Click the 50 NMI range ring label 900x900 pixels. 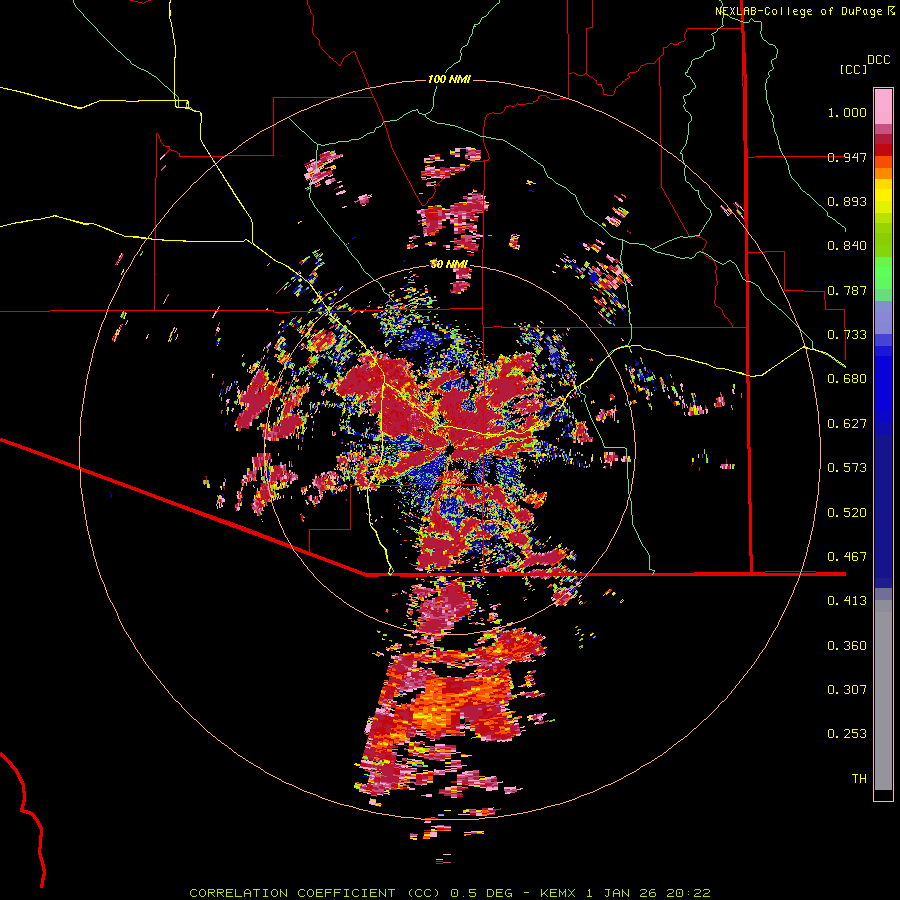click(x=449, y=264)
